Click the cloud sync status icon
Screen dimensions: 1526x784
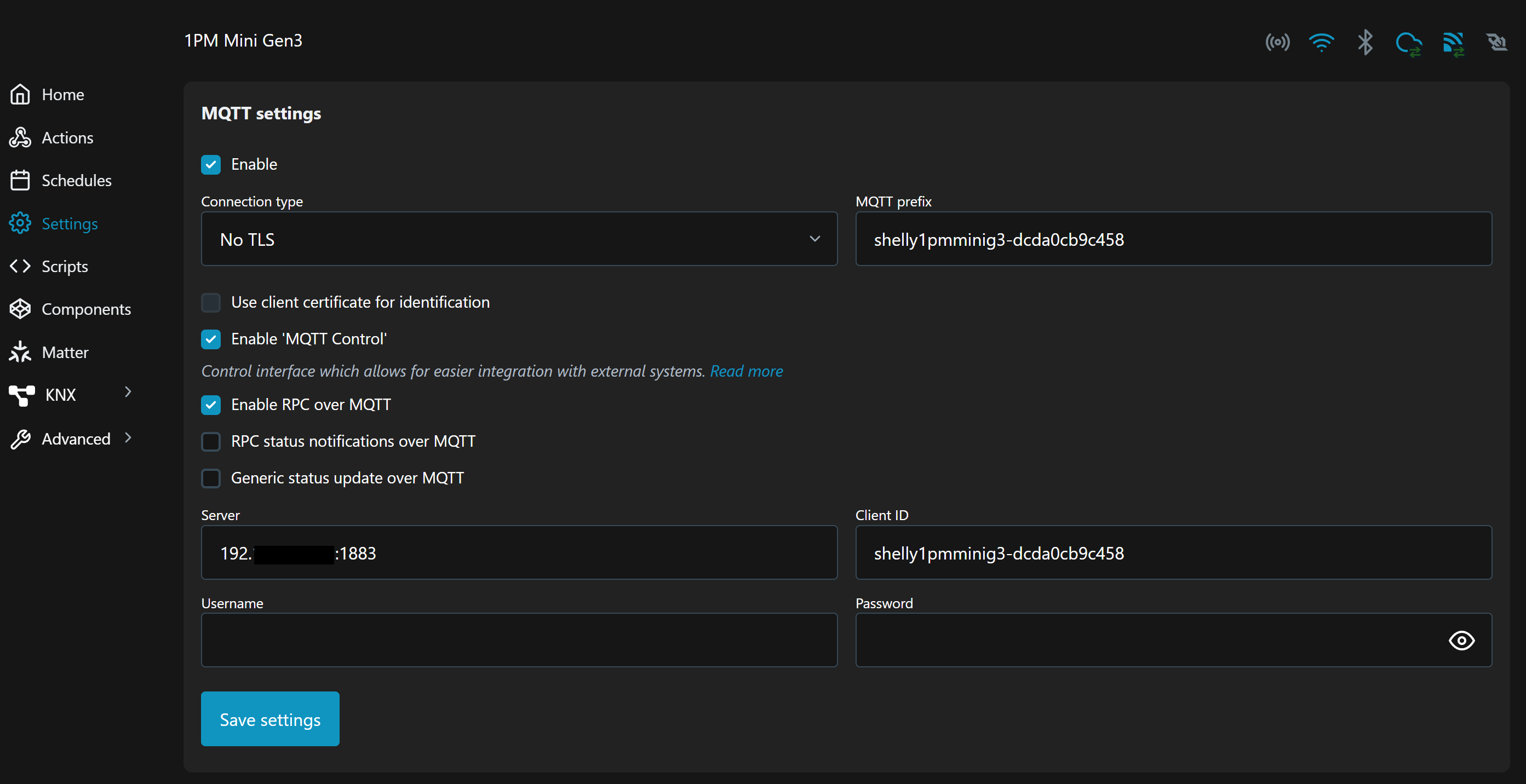(x=1409, y=44)
